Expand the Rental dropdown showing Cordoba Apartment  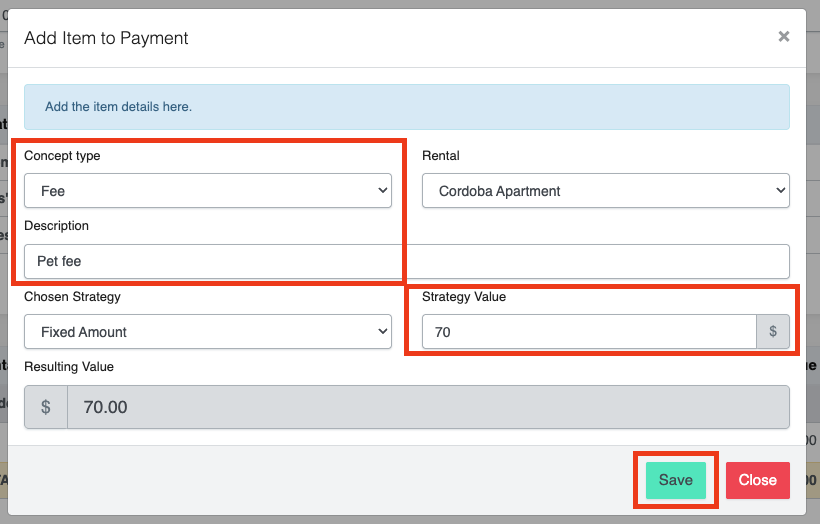tap(605, 191)
